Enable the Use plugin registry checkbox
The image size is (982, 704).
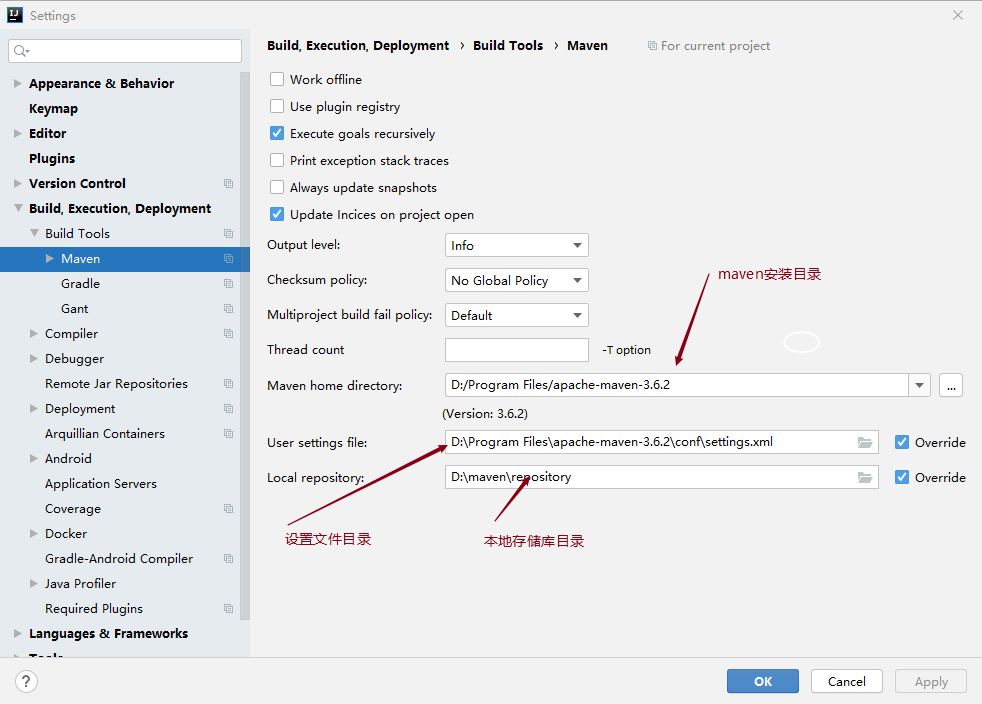click(x=277, y=106)
